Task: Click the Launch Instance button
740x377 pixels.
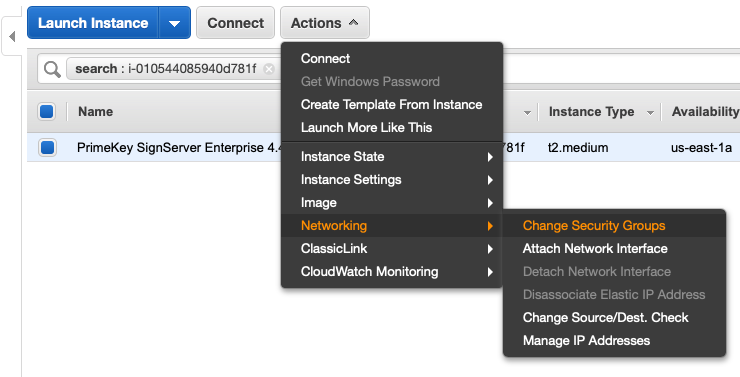Action: [93, 23]
